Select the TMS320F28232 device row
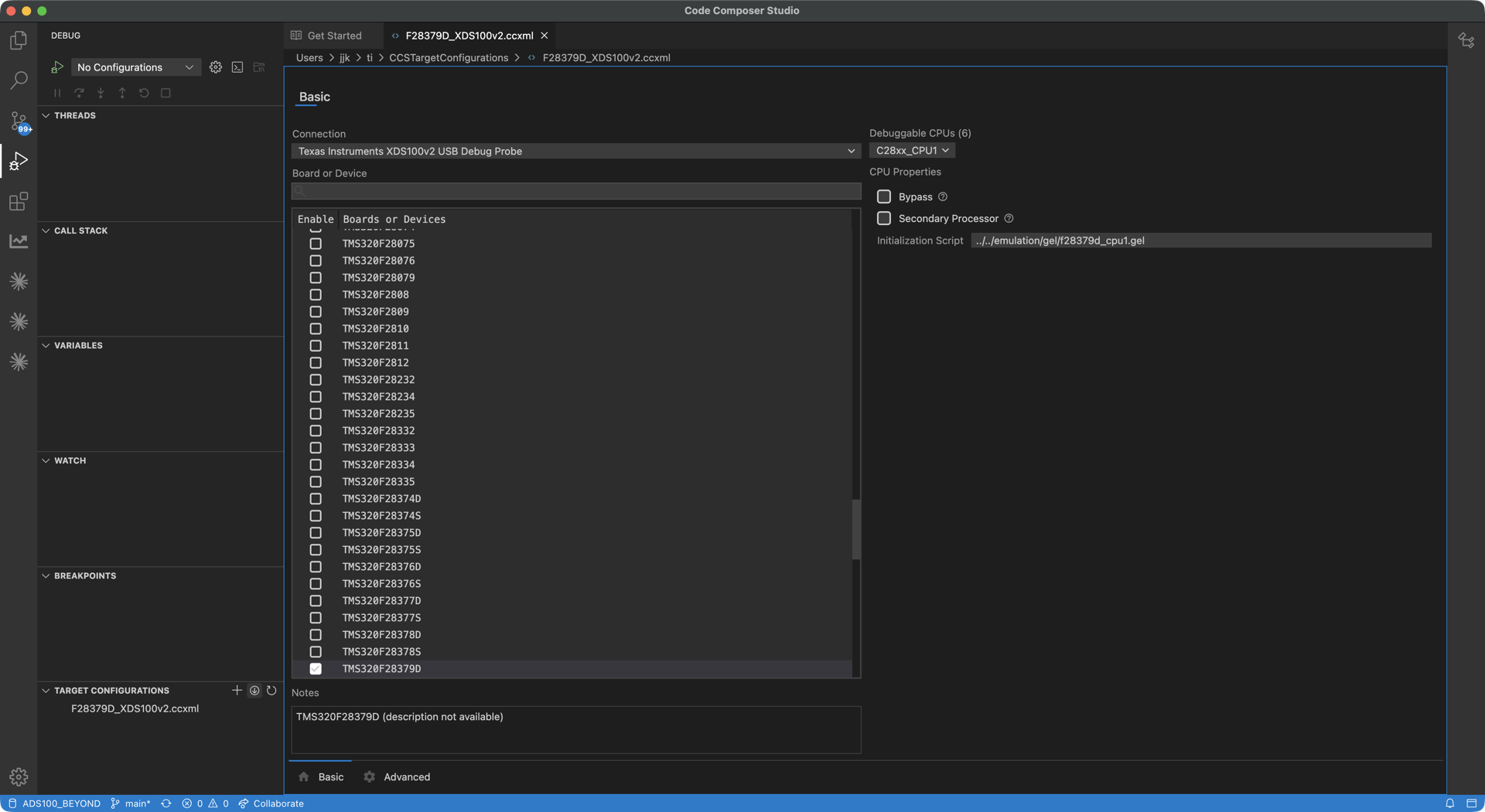This screenshot has width=1485, height=812. (572, 380)
